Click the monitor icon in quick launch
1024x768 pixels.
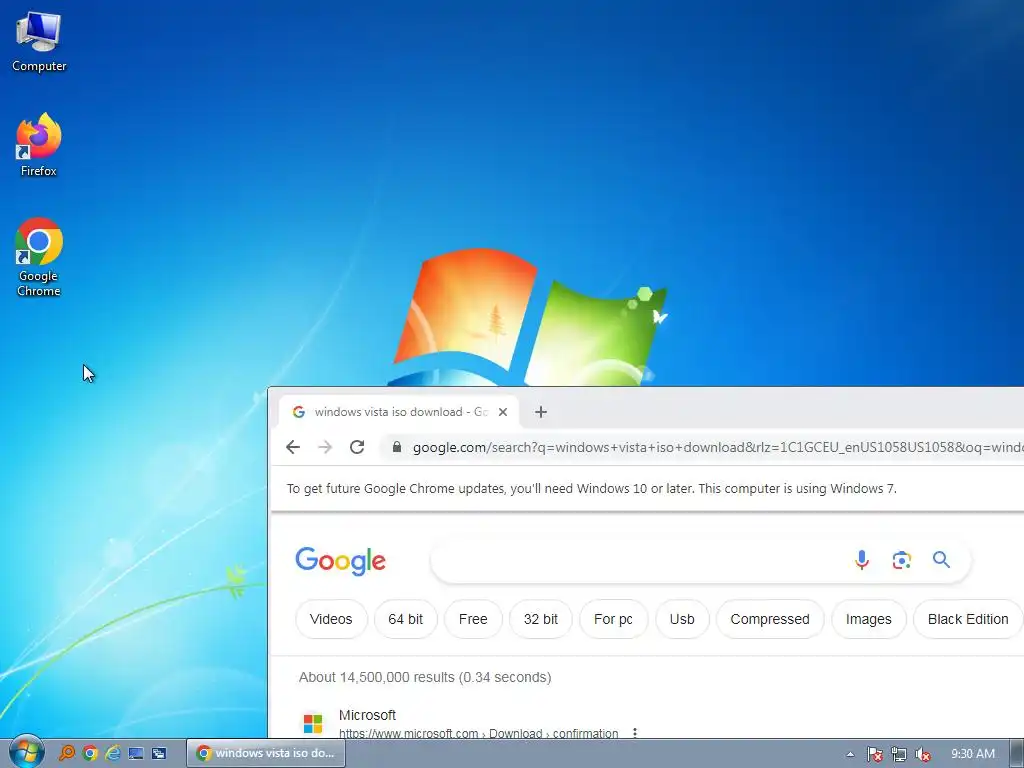click(x=136, y=753)
